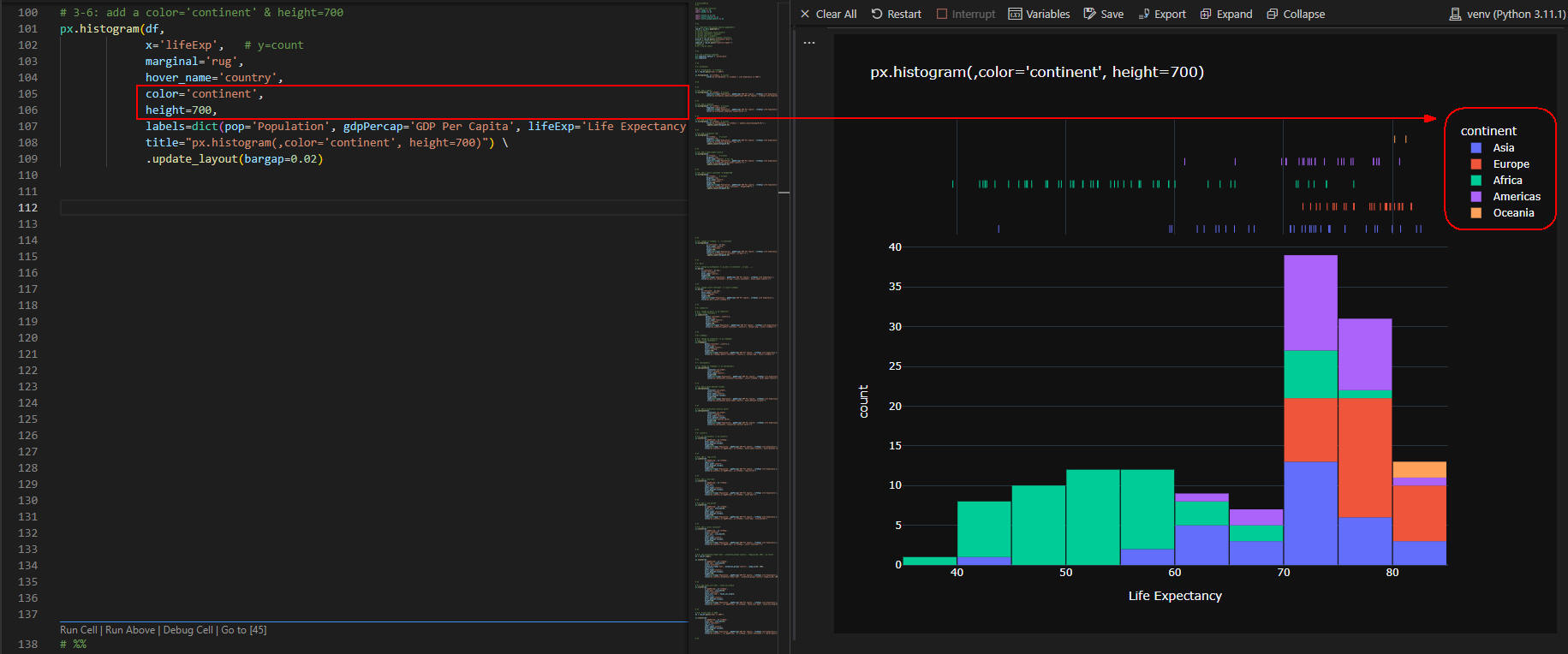
Task: Click the Restart kernel icon
Action: click(x=877, y=14)
